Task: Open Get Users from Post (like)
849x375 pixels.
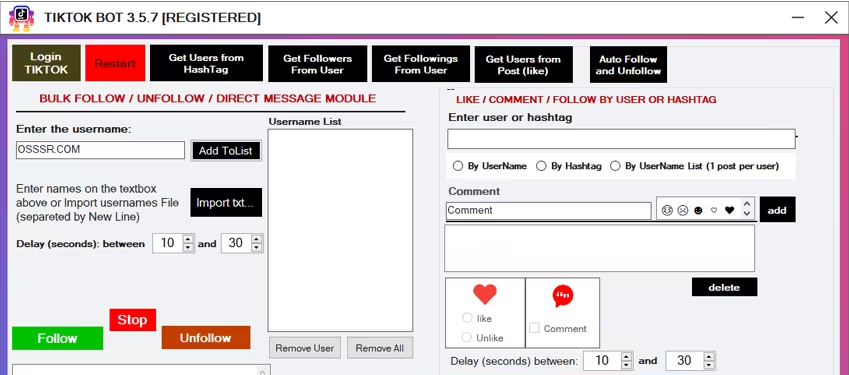Action: (x=523, y=64)
